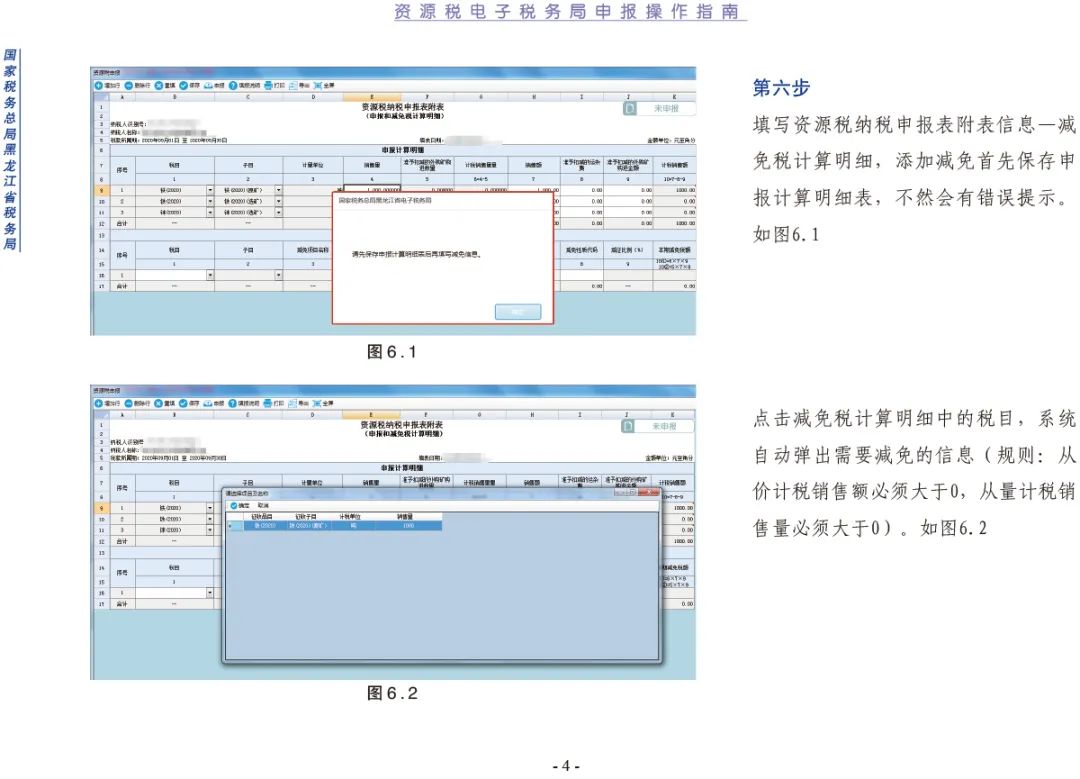Click 重填 reset icon in figure 6.2

pos(158,403)
